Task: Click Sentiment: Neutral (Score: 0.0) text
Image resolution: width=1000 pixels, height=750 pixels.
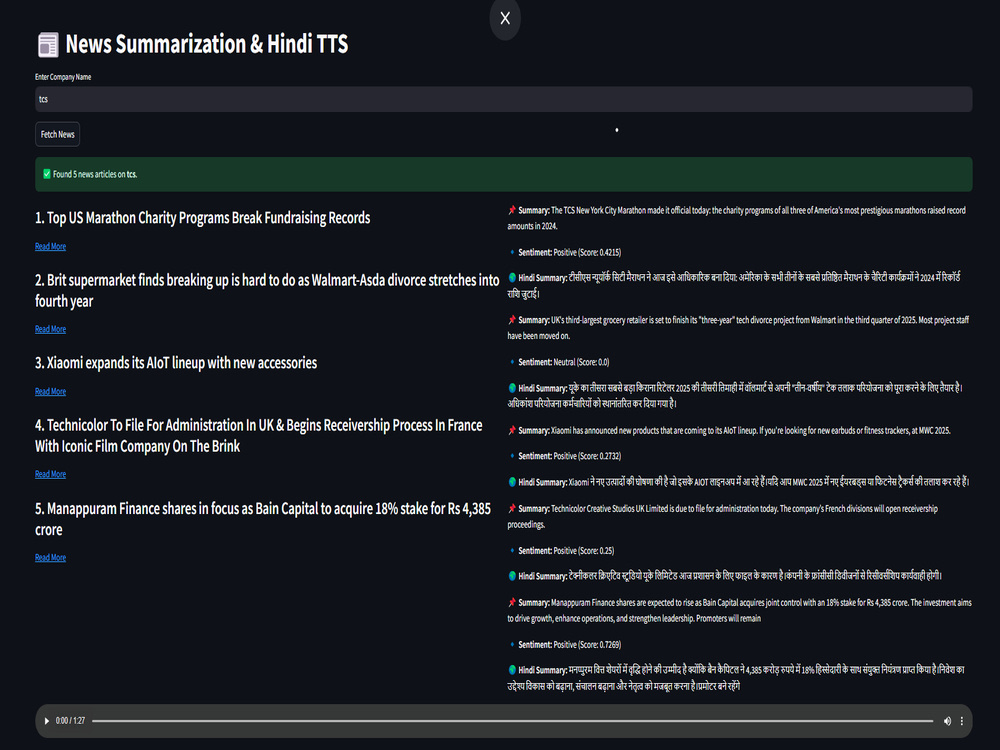Action: coord(564,362)
